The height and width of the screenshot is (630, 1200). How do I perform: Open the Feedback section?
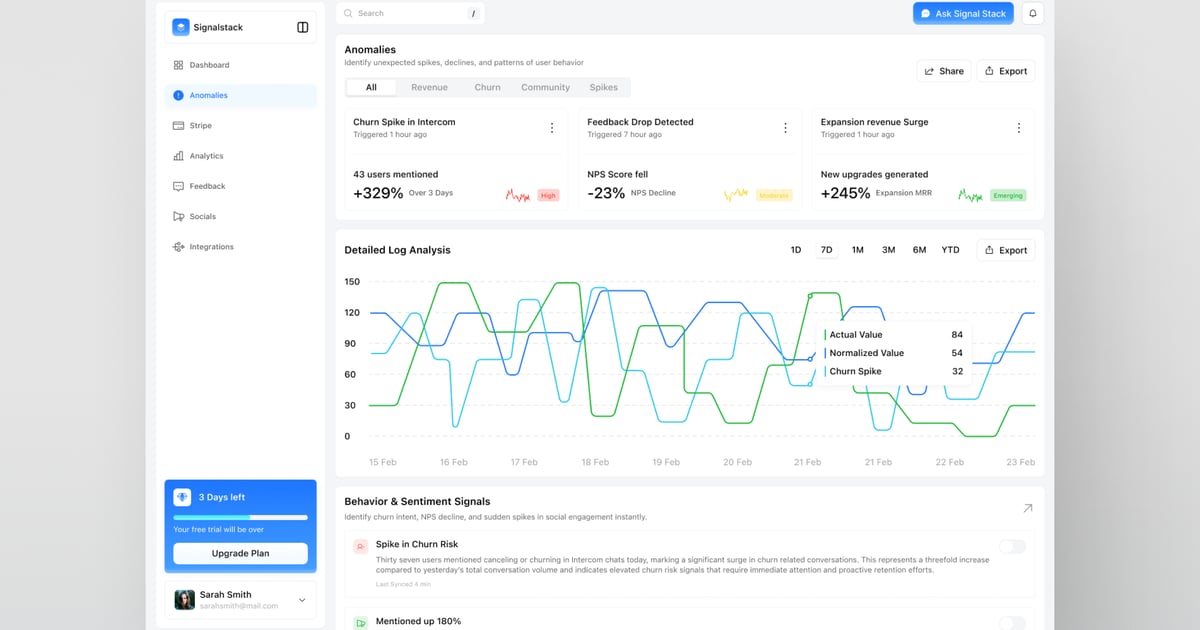(207, 186)
